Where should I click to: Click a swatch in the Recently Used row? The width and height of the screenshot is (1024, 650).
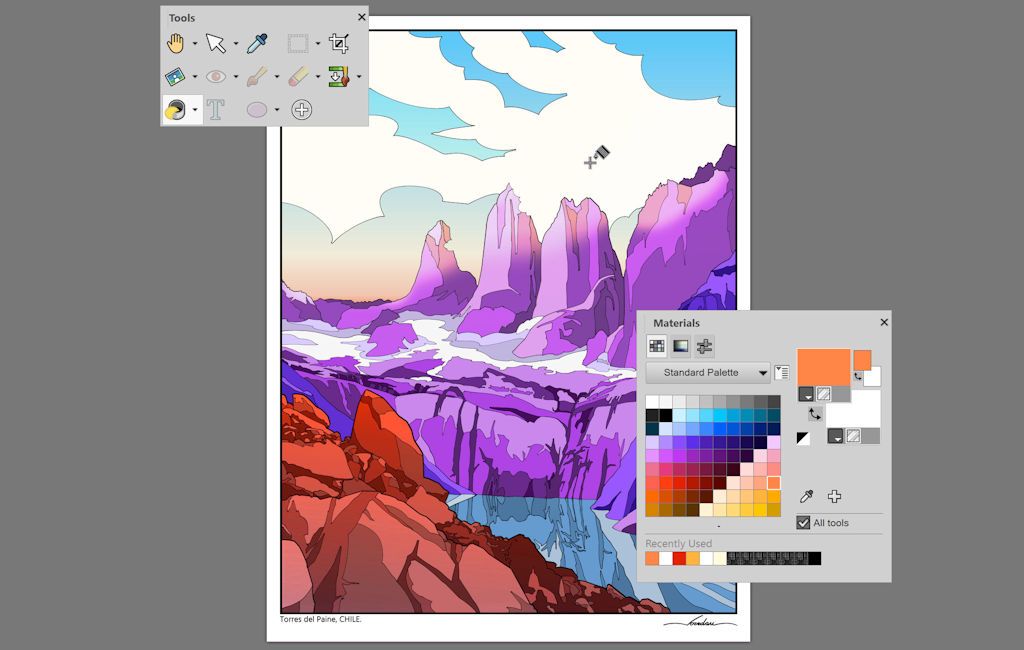[x=651, y=557]
